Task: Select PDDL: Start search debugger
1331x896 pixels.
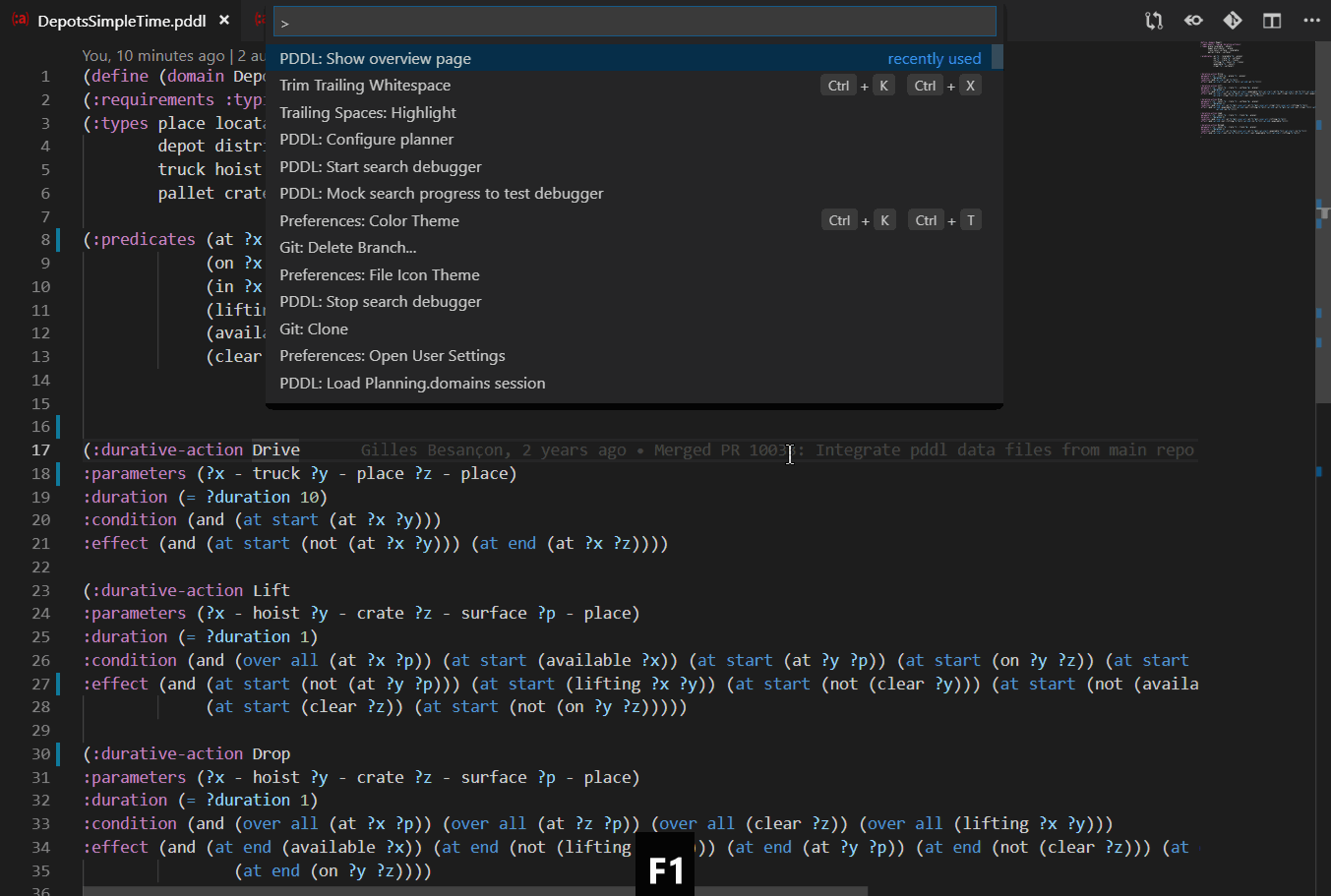Action: coord(635,166)
